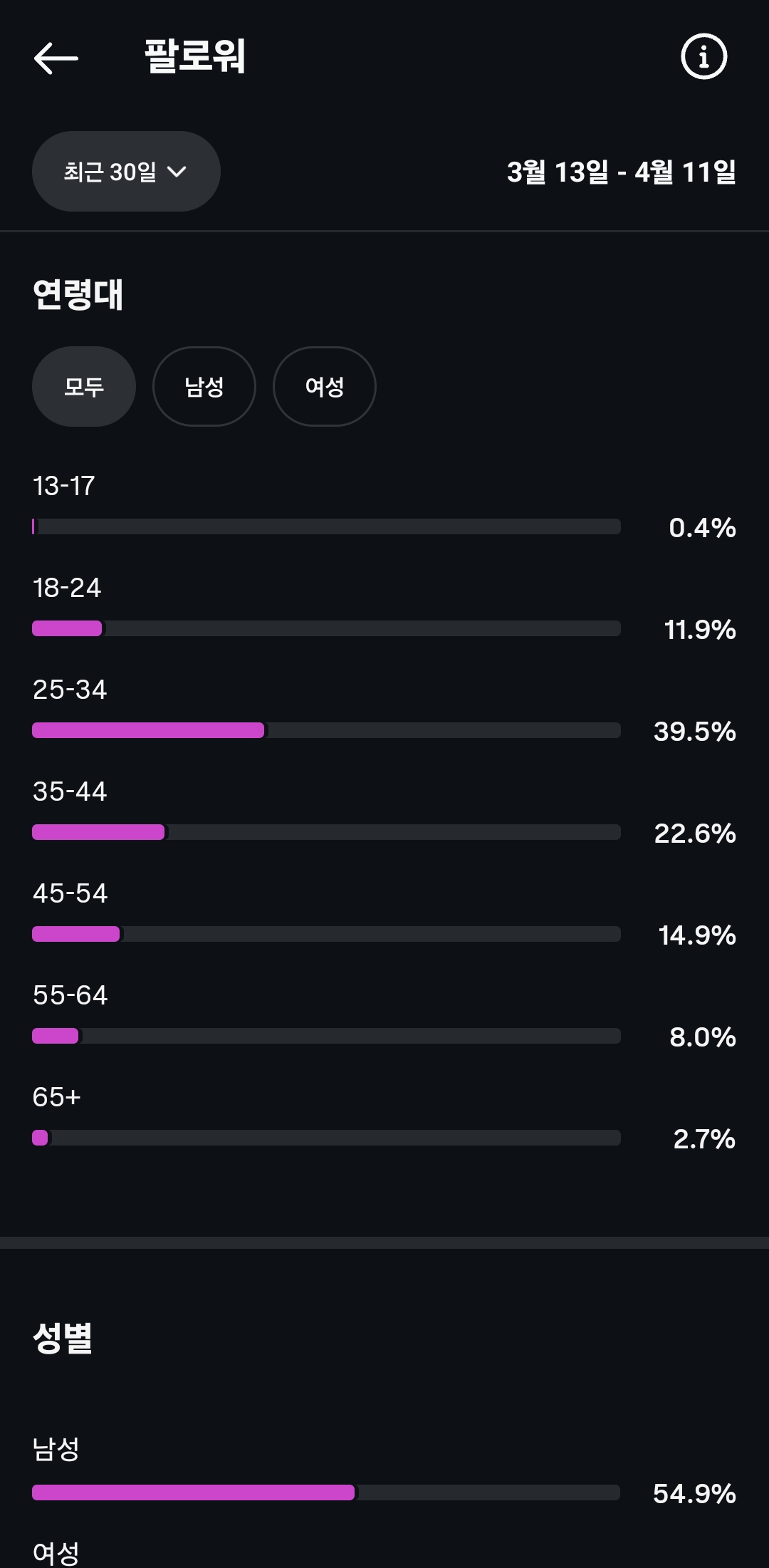
Task: Tap the 팔로워 page title
Action: pyautogui.click(x=195, y=56)
